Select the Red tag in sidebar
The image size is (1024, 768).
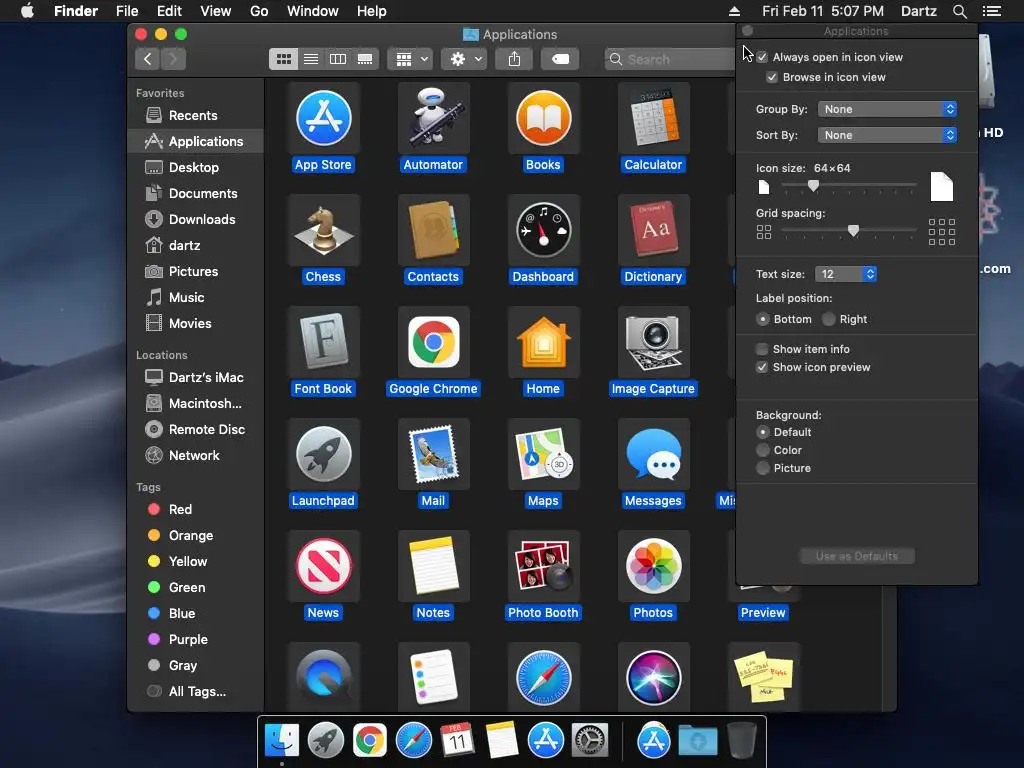[x=195, y=509]
